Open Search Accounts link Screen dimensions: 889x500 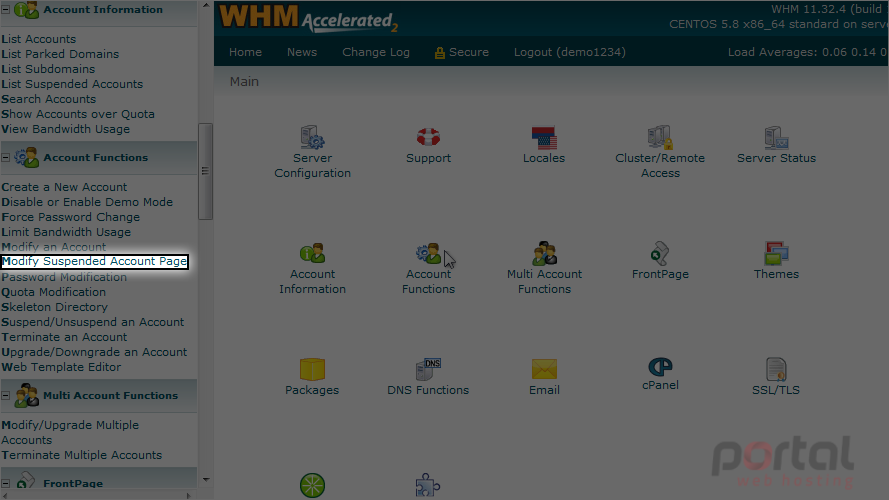(49, 99)
